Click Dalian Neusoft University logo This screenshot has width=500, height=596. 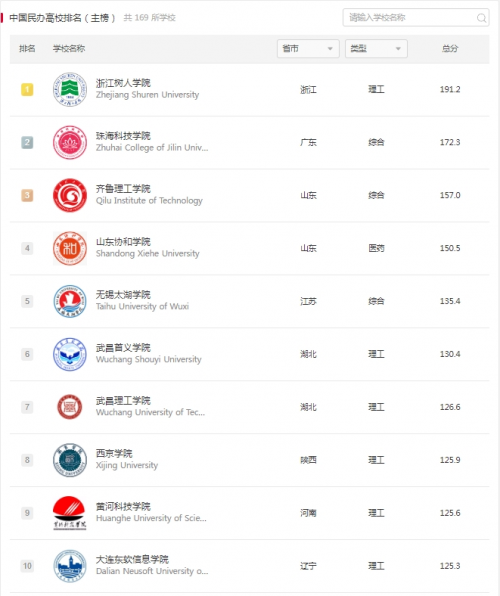[70, 566]
